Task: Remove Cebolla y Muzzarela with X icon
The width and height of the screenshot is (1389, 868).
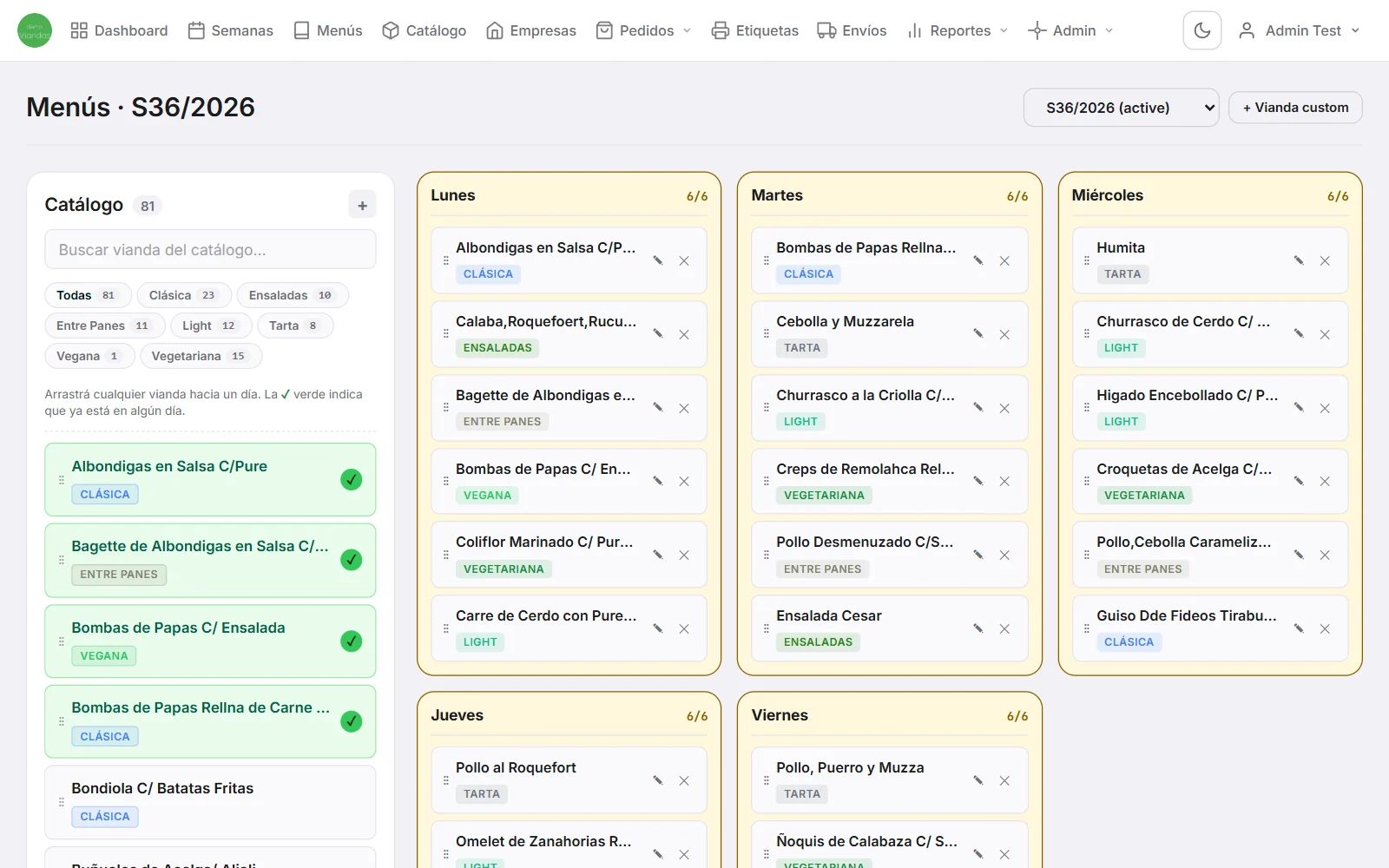Action: click(1004, 334)
